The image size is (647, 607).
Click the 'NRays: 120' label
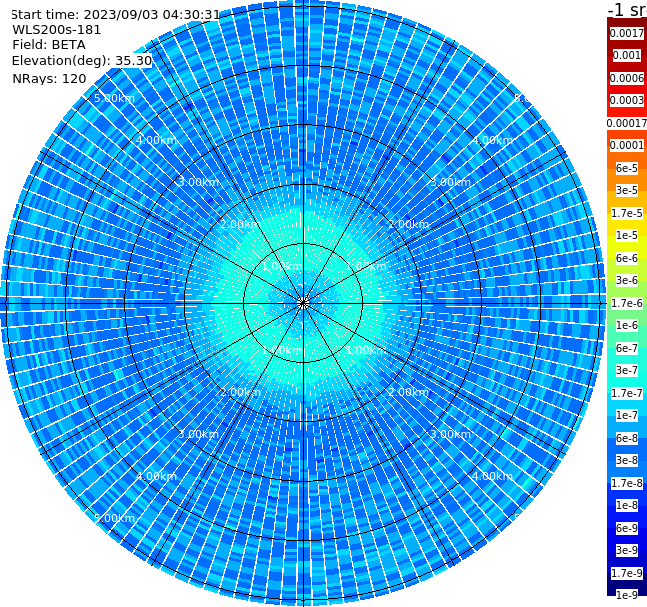pyautogui.click(x=49, y=78)
